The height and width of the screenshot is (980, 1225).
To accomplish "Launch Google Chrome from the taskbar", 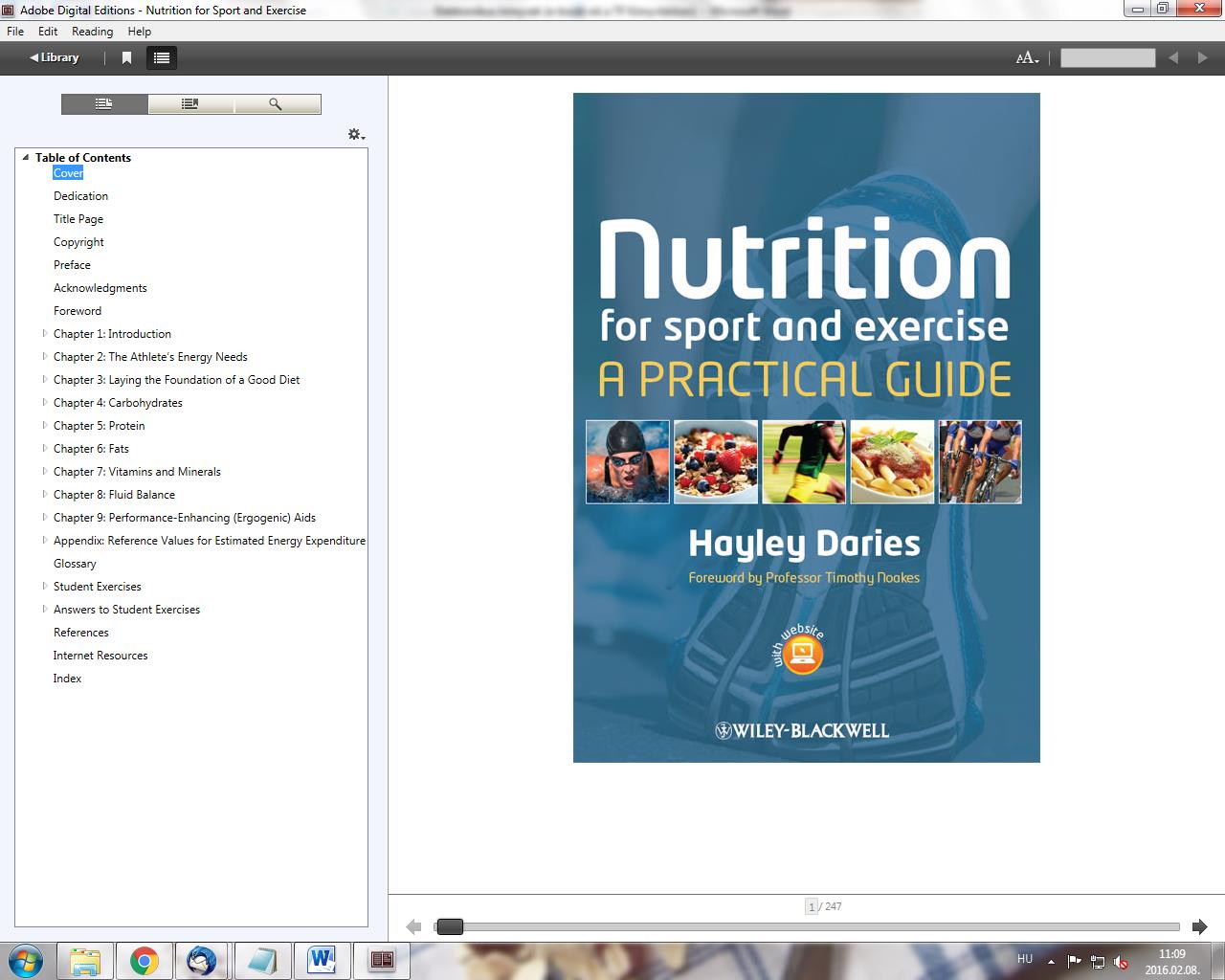I will [x=145, y=961].
